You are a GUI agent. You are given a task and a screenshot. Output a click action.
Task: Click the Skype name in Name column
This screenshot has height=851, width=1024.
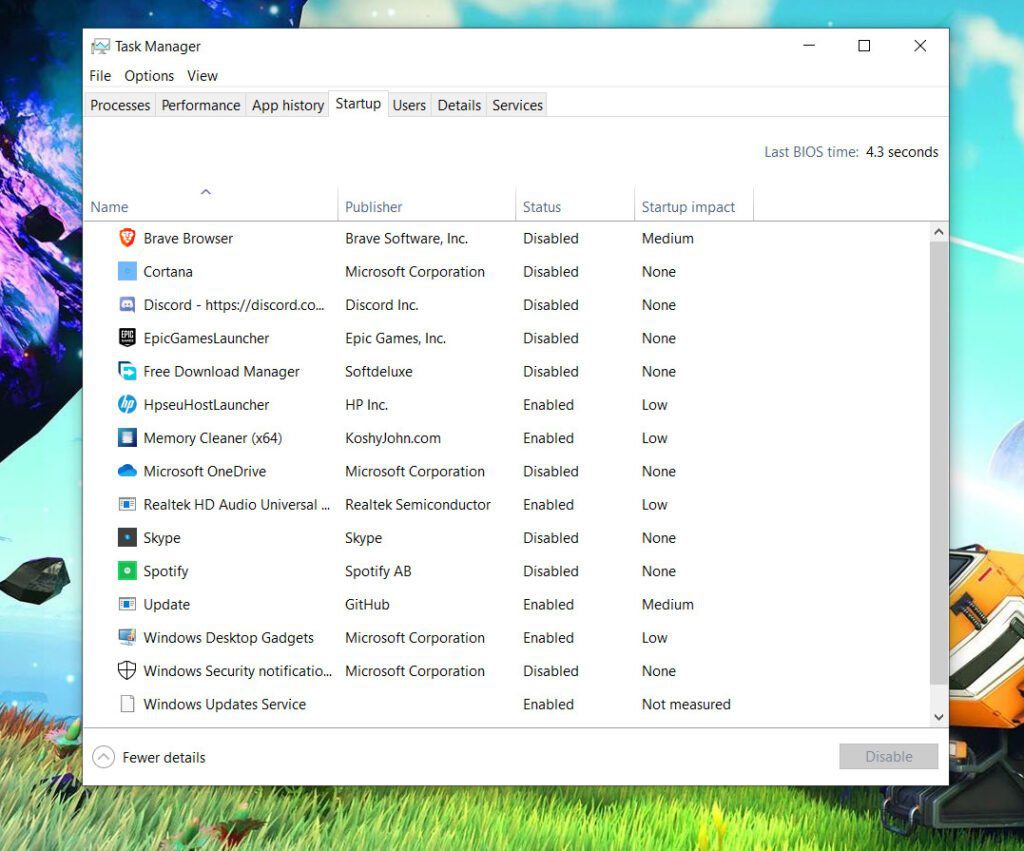click(162, 538)
